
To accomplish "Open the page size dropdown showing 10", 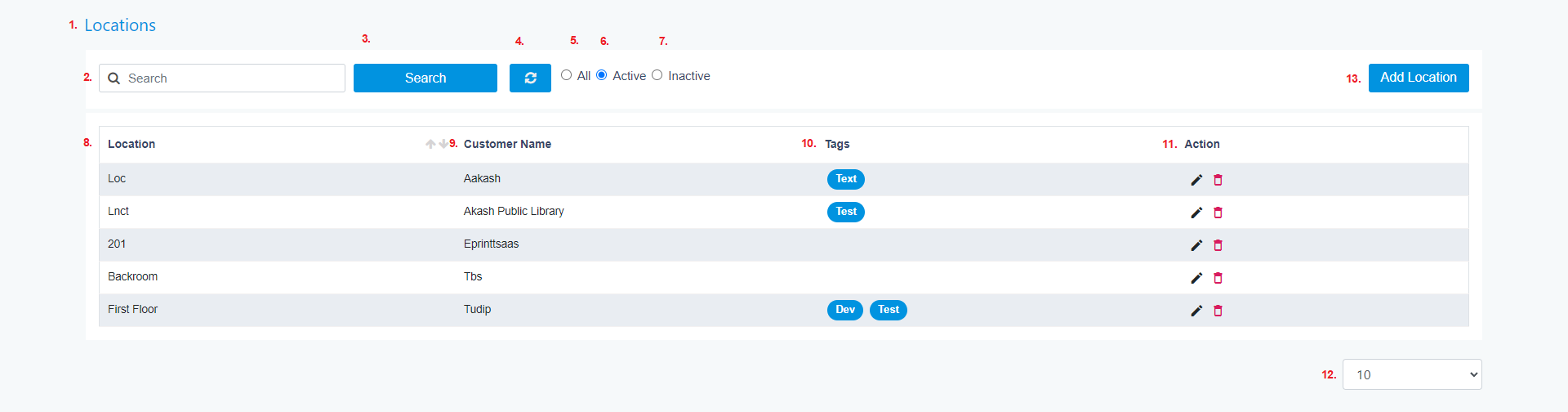I will point(1412,374).
